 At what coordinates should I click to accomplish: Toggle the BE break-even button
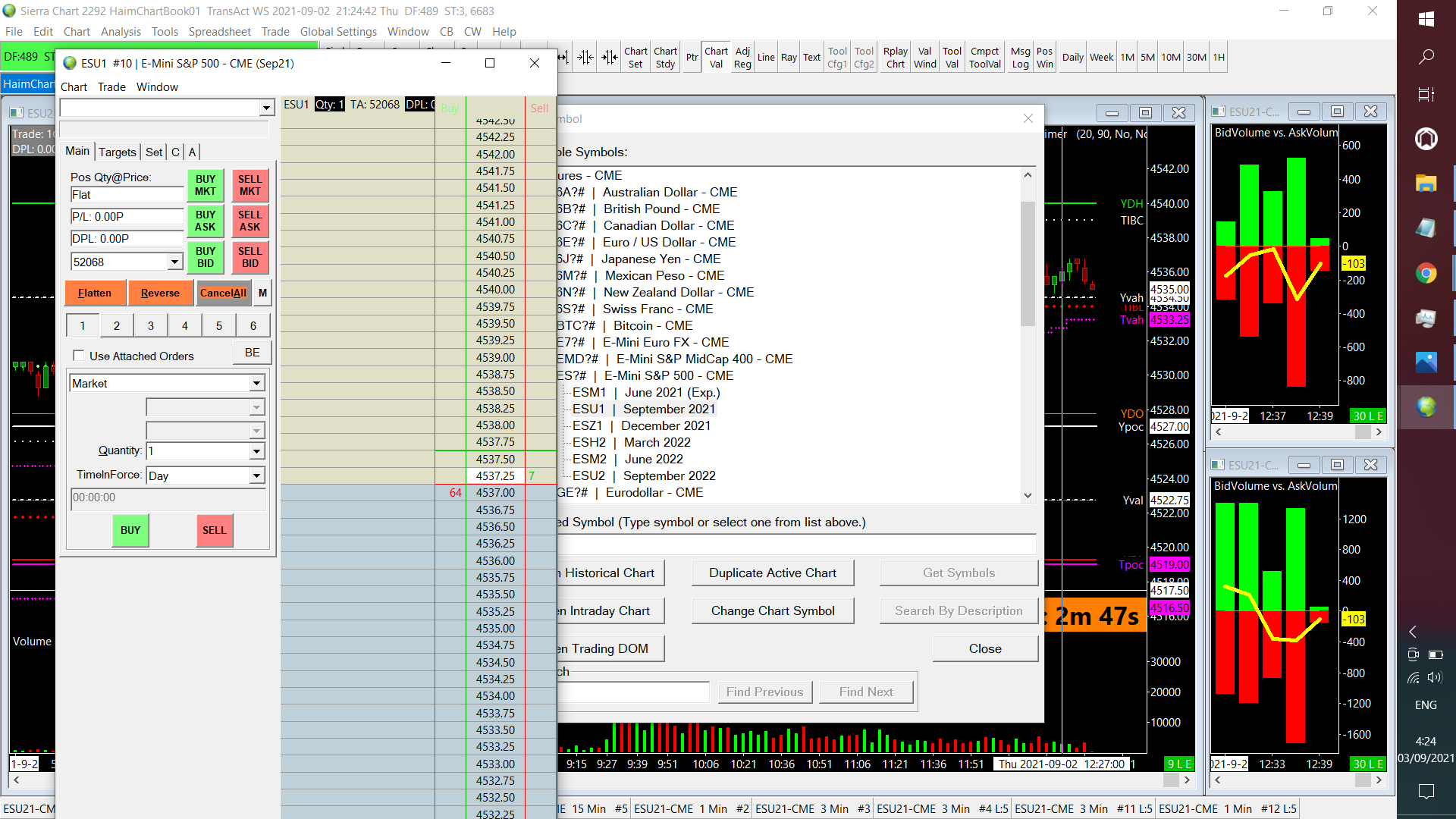tap(252, 353)
